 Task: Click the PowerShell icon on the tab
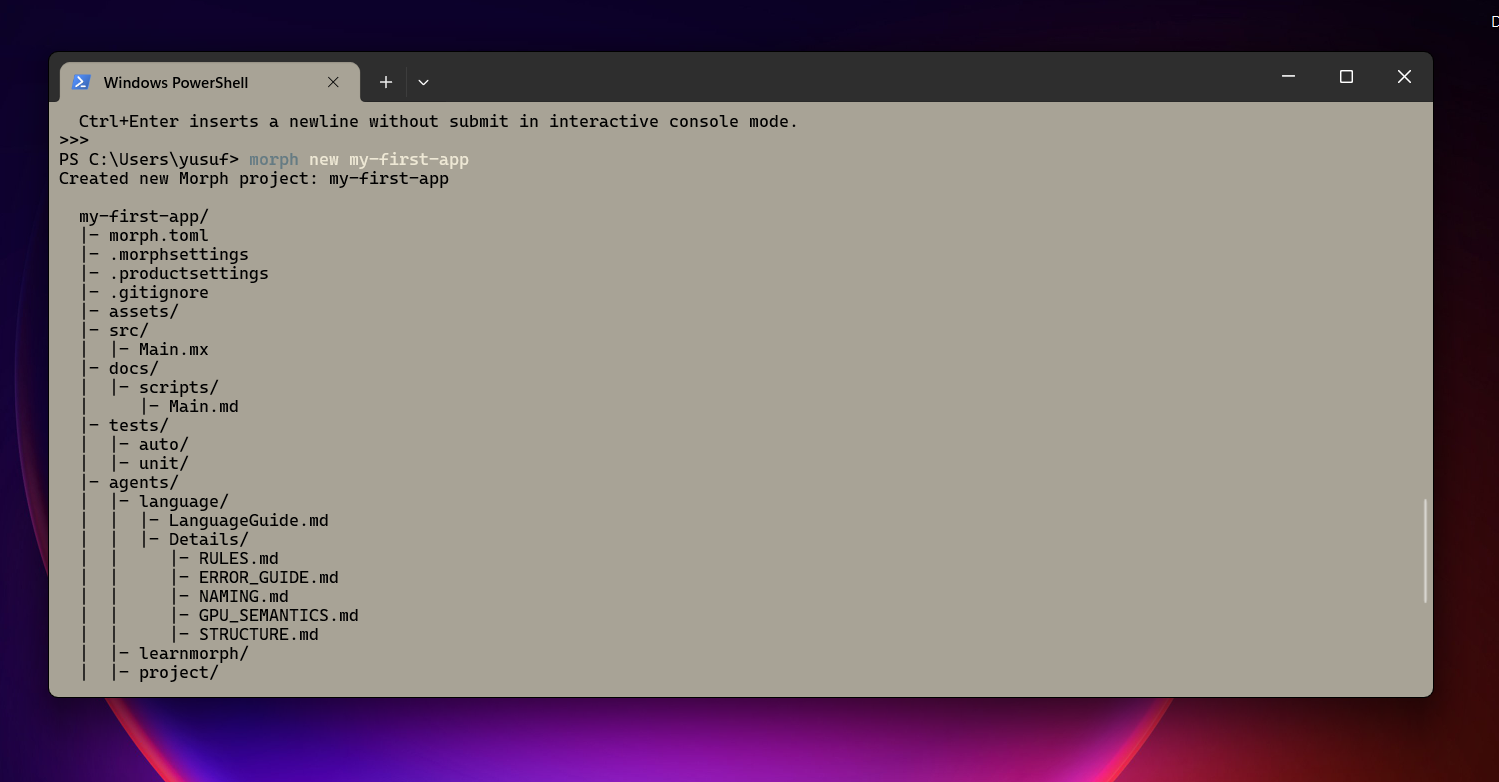pyautogui.click(x=81, y=82)
